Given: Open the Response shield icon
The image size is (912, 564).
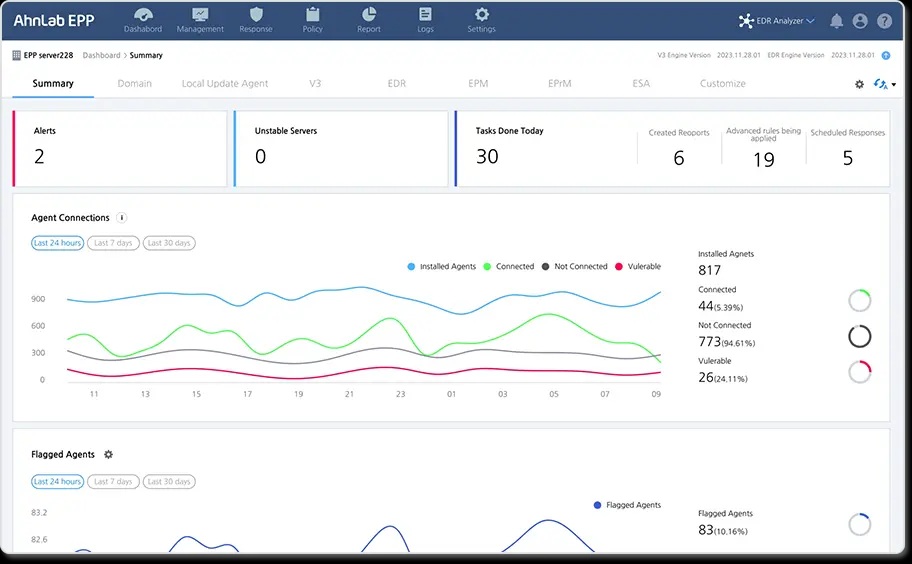Looking at the screenshot, I should [x=256, y=14].
